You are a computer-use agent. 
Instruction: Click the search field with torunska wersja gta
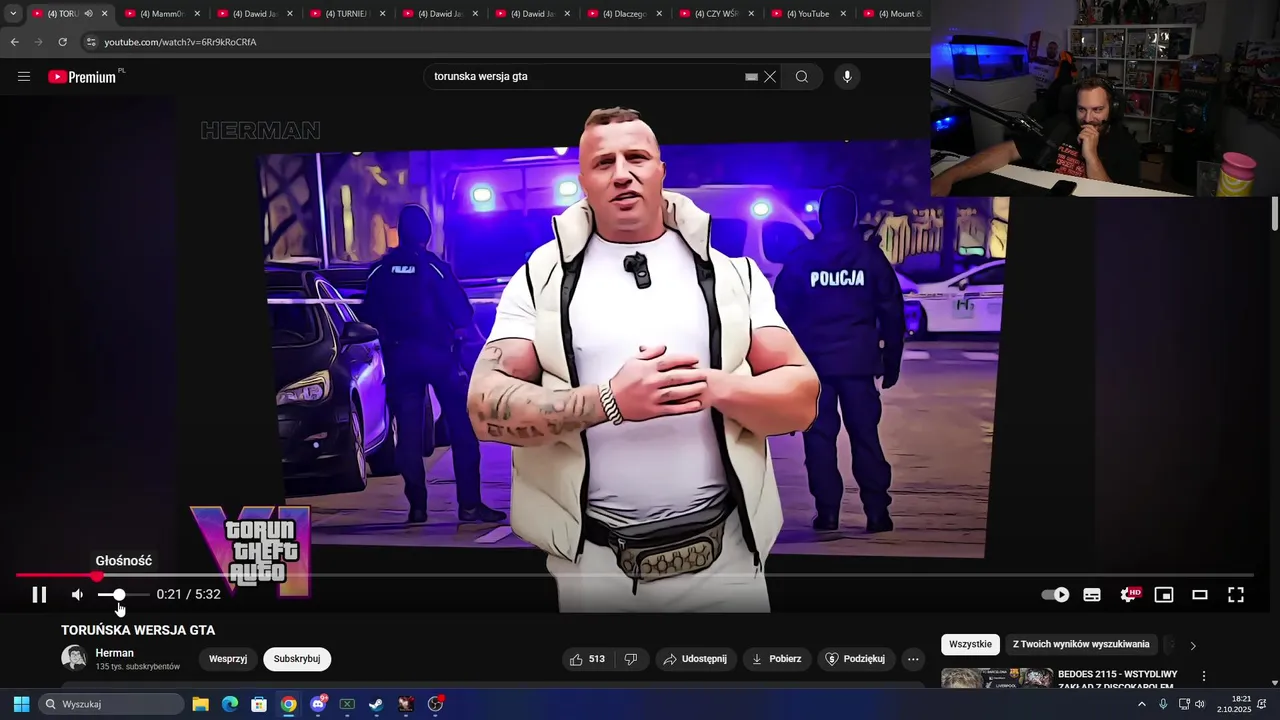585,77
